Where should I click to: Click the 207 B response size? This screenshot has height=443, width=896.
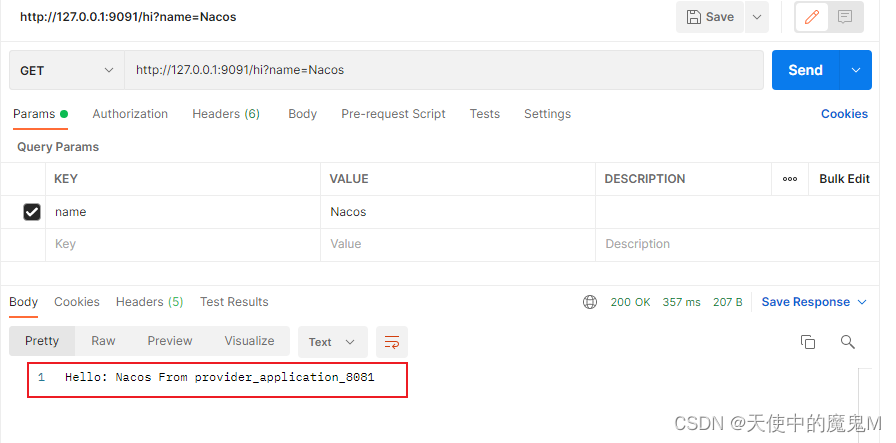727,302
